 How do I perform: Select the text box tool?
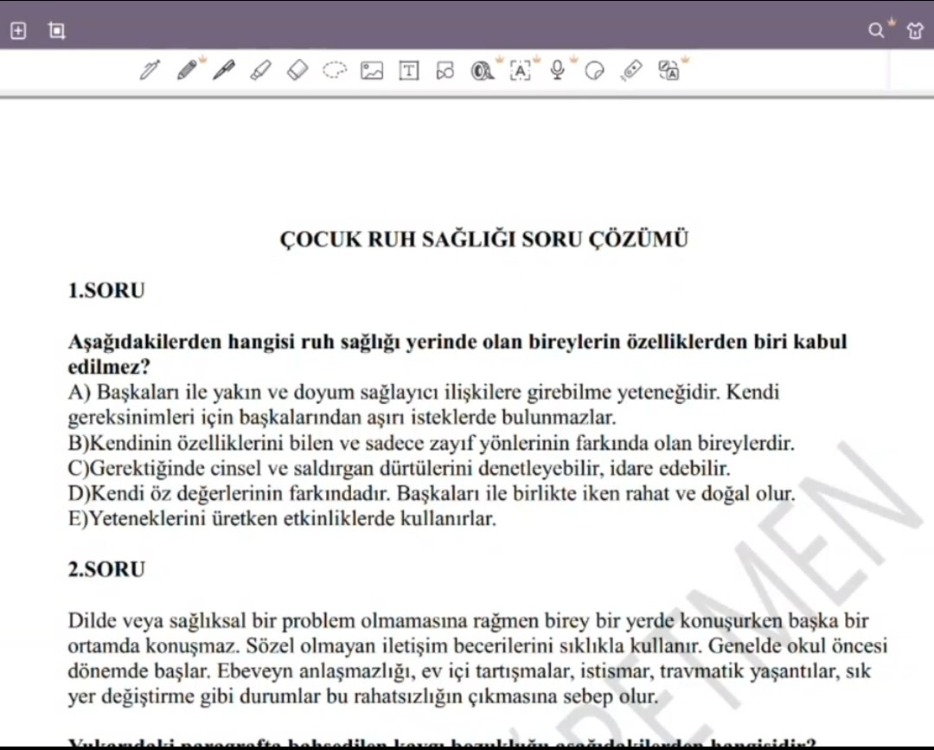point(409,71)
